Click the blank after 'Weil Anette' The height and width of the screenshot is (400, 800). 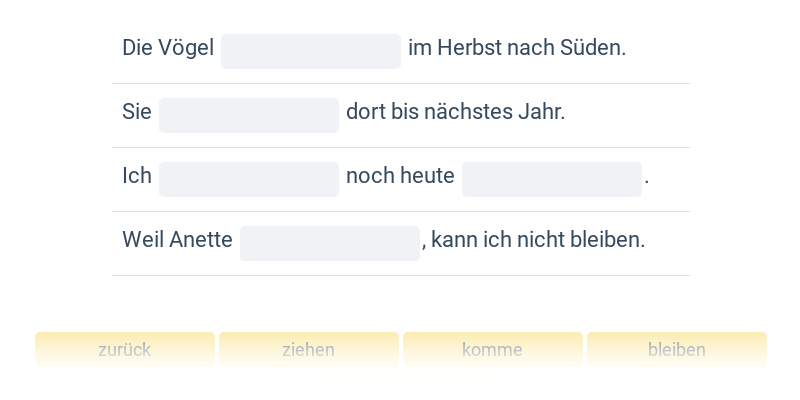click(330, 243)
